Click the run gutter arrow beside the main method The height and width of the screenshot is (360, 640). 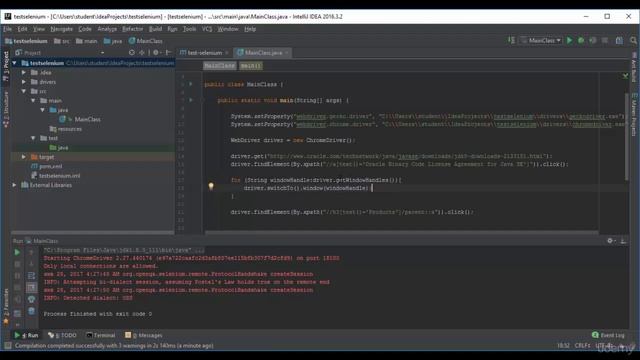(x=191, y=100)
